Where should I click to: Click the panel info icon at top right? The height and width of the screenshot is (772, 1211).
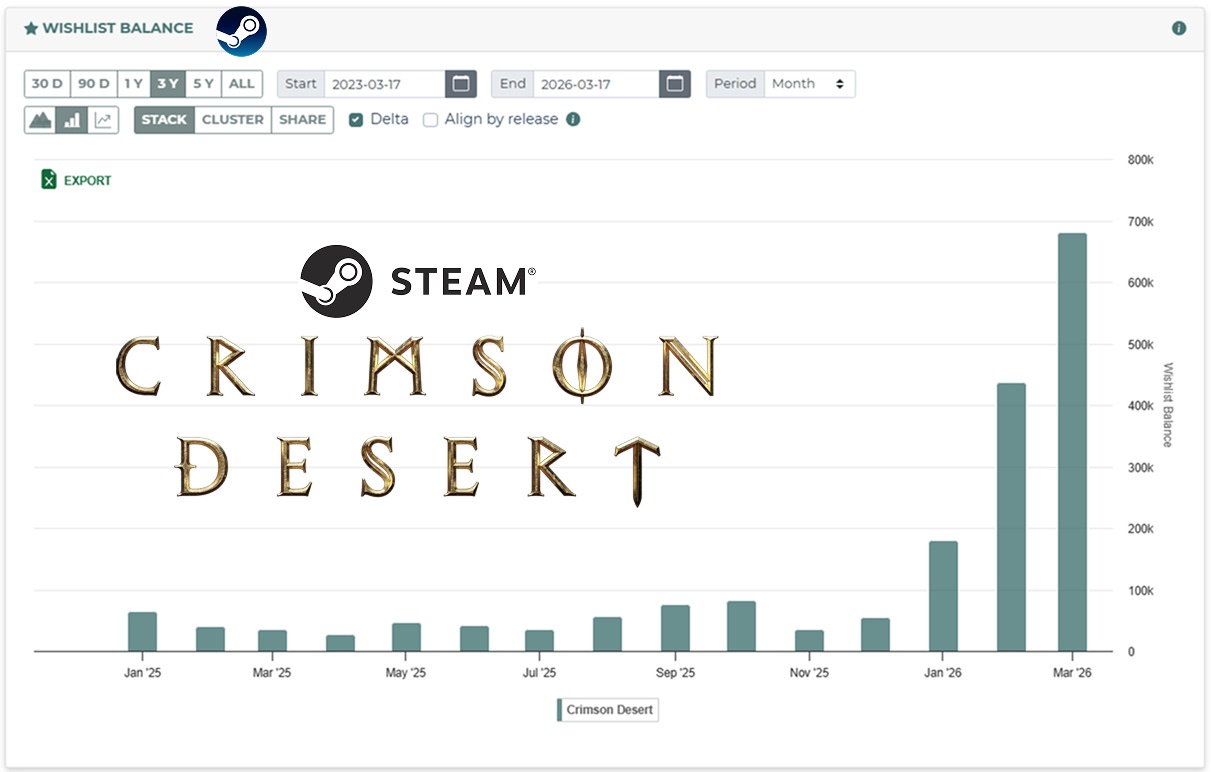click(1179, 28)
